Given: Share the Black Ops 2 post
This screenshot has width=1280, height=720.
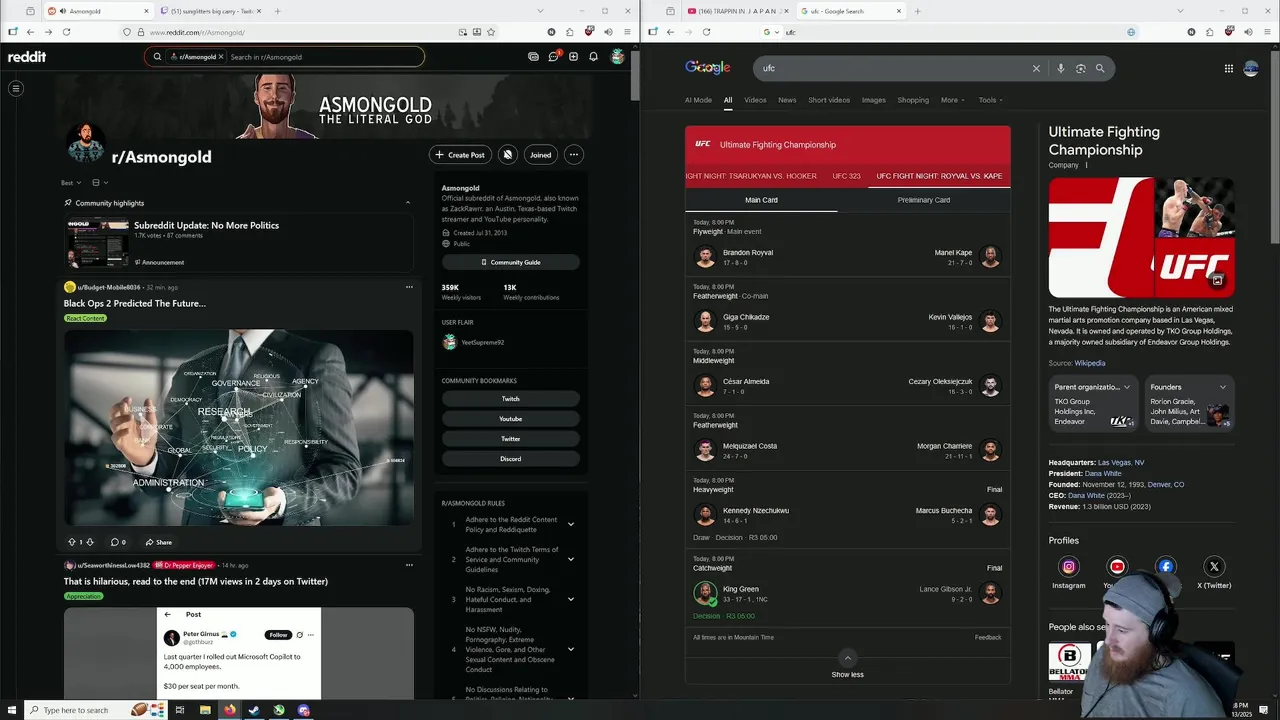Looking at the screenshot, I should point(158,542).
